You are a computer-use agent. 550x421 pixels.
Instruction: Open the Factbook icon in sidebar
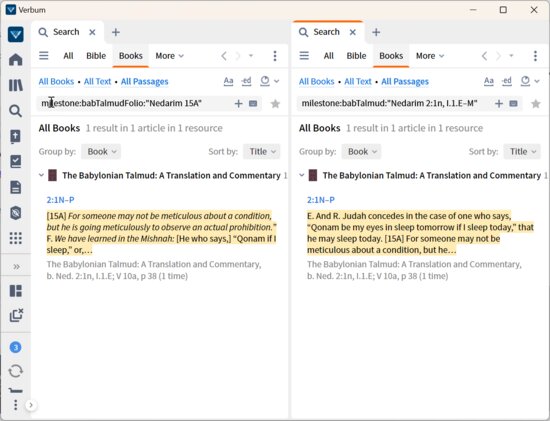coord(15,136)
